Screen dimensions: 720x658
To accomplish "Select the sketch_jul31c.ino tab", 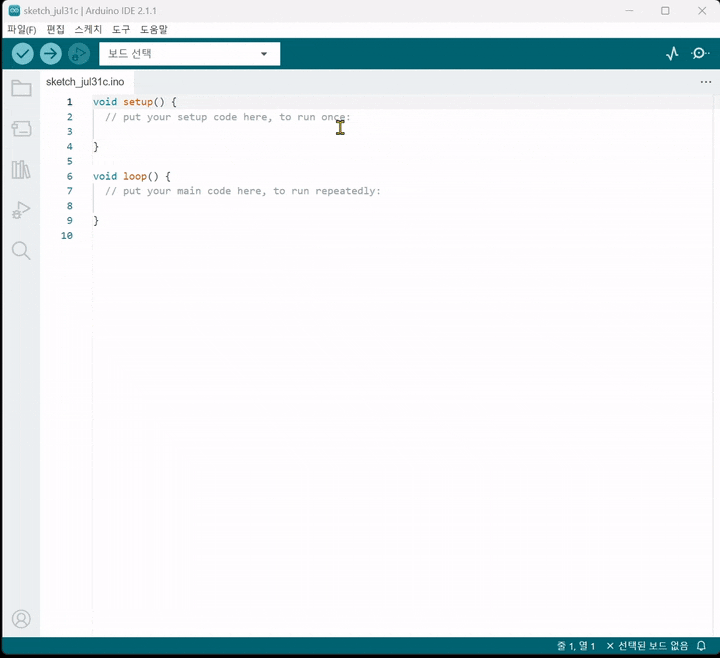I will click(x=85, y=82).
